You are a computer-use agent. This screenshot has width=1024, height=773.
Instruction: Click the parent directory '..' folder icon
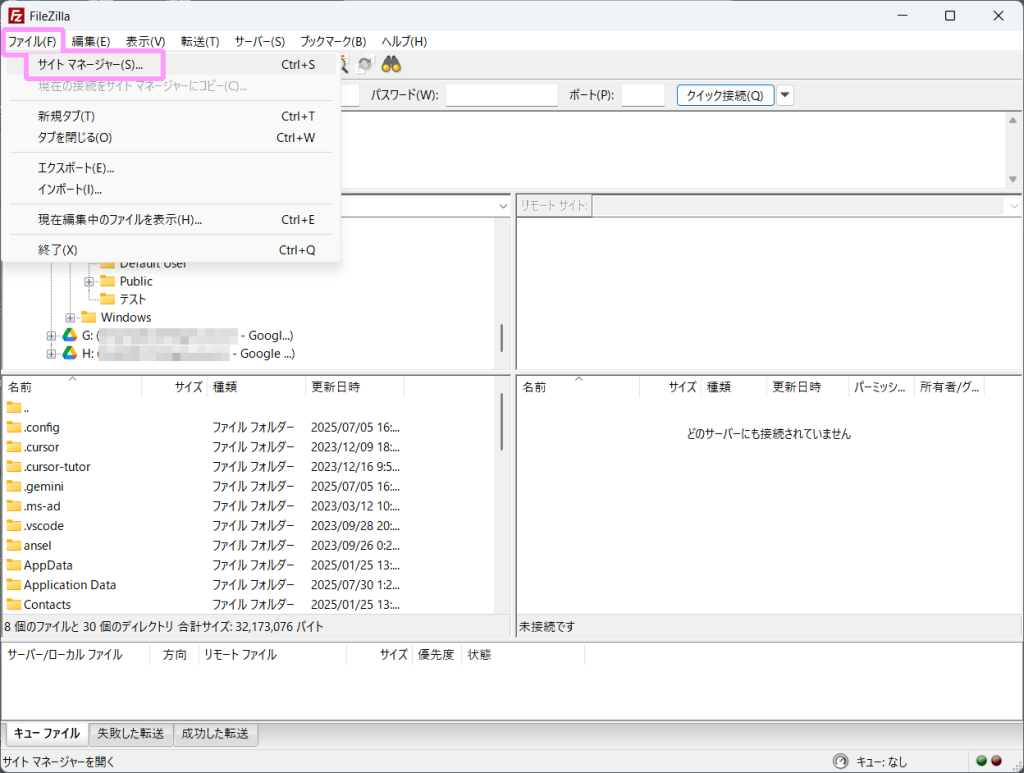tap(14, 407)
